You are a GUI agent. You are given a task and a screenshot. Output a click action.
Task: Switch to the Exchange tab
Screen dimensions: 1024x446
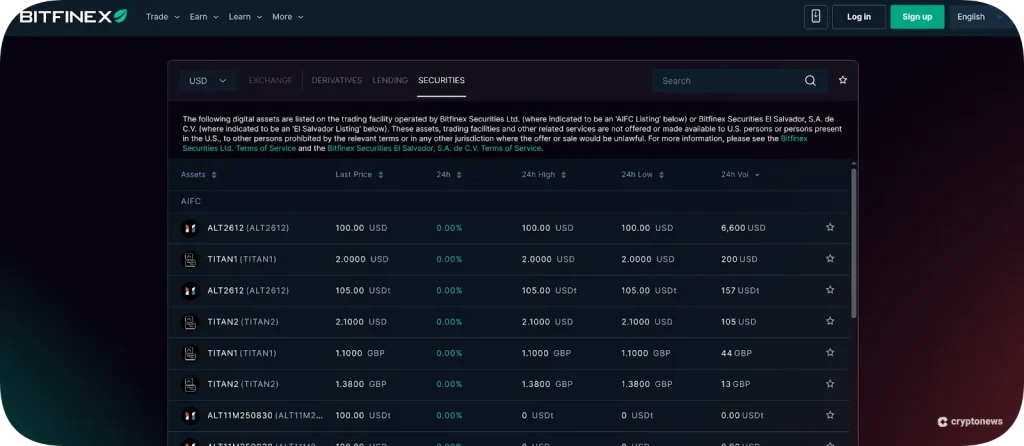(270, 80)
